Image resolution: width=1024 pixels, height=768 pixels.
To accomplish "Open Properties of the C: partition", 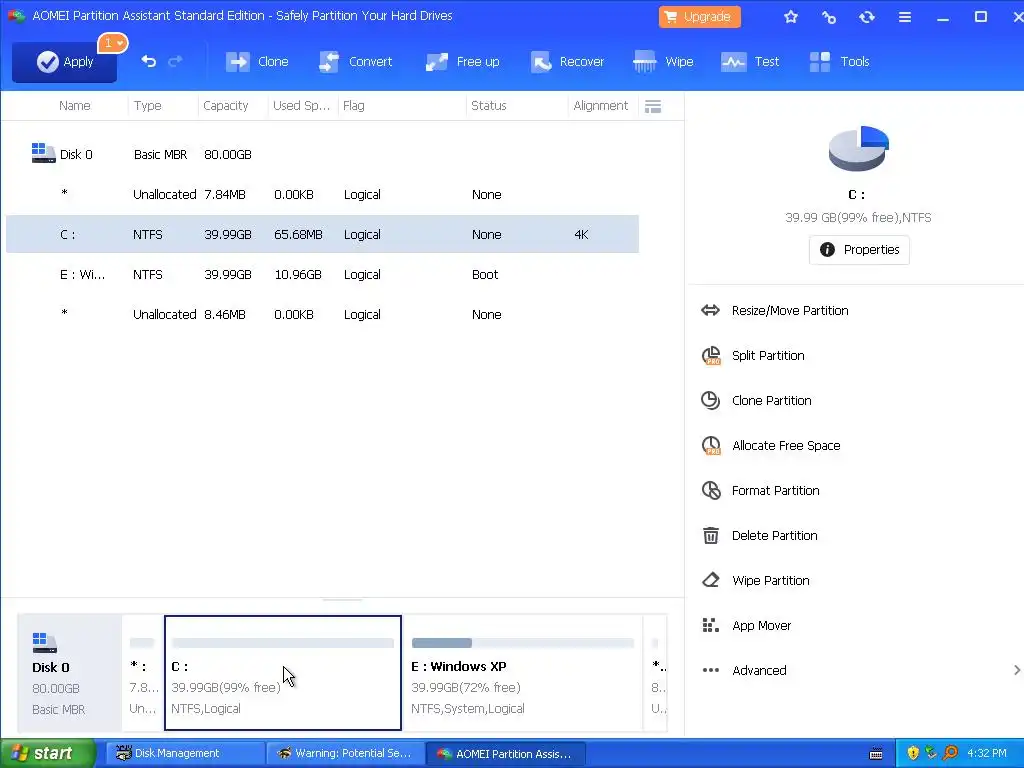I will pos(859,250).
